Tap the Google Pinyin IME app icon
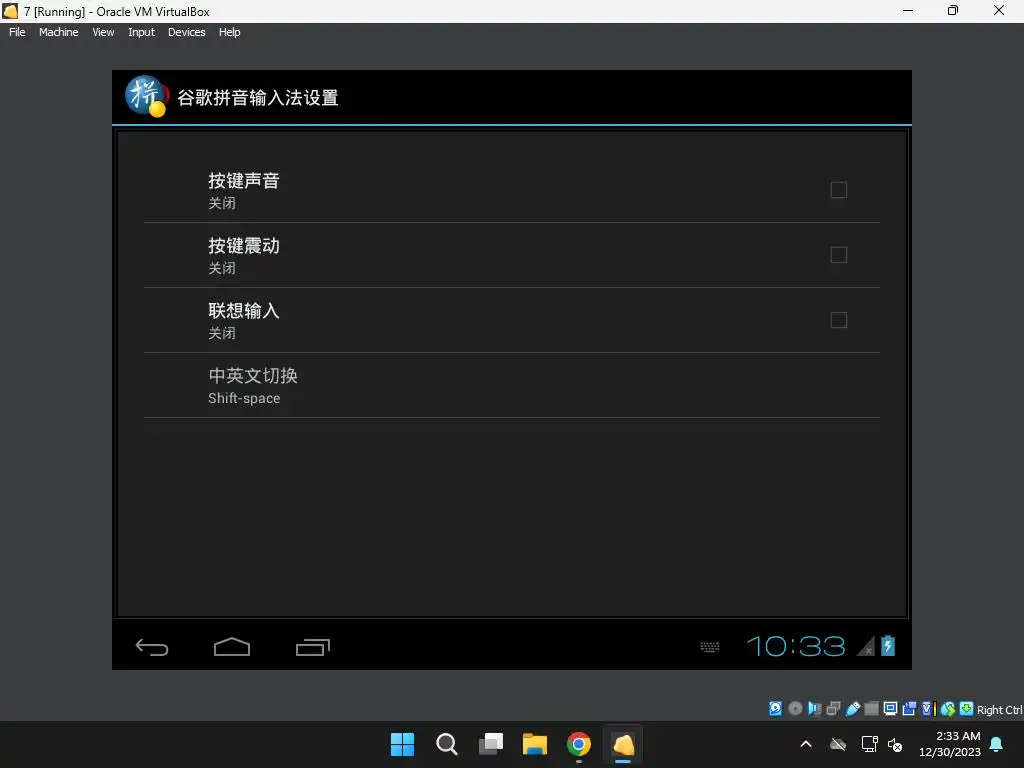The width and height of the screenshot is (1024, 768). 146,97
